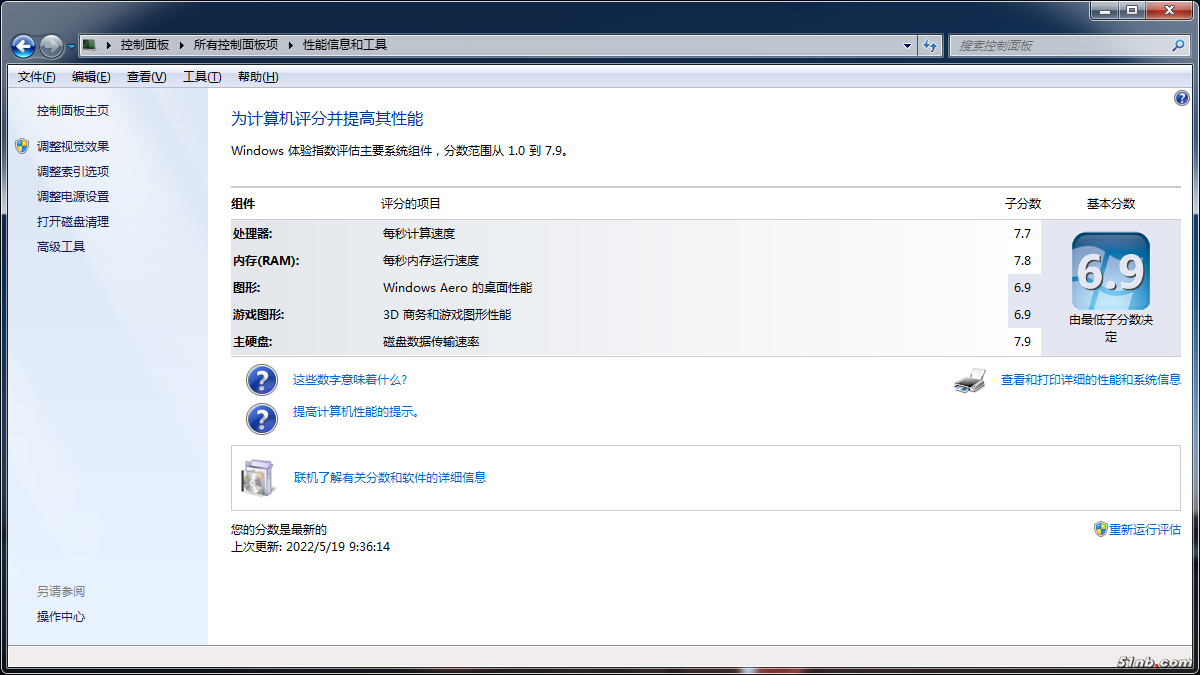The height and width of the screenshot is (675, 1200).
Task: Open the 文件(F) menu
Action: click(36, 77)
